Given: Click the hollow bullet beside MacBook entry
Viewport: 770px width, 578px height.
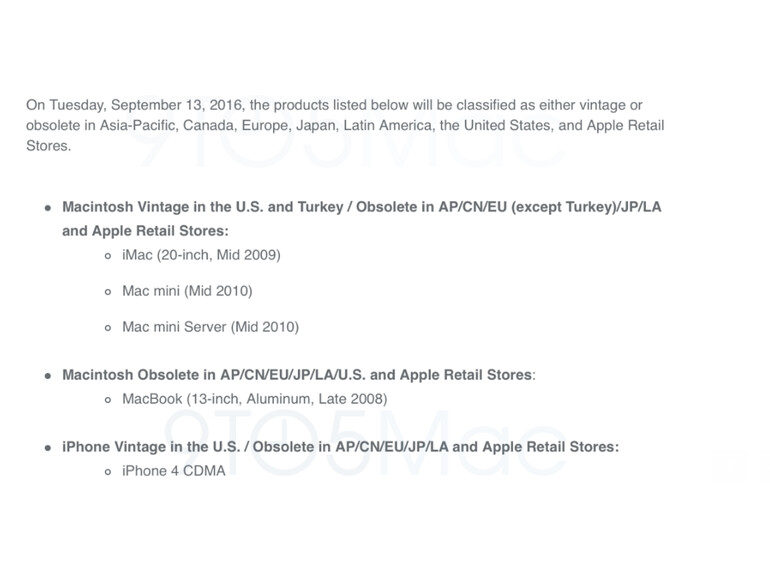Looking at the screenshot, I should click(109, 400).
